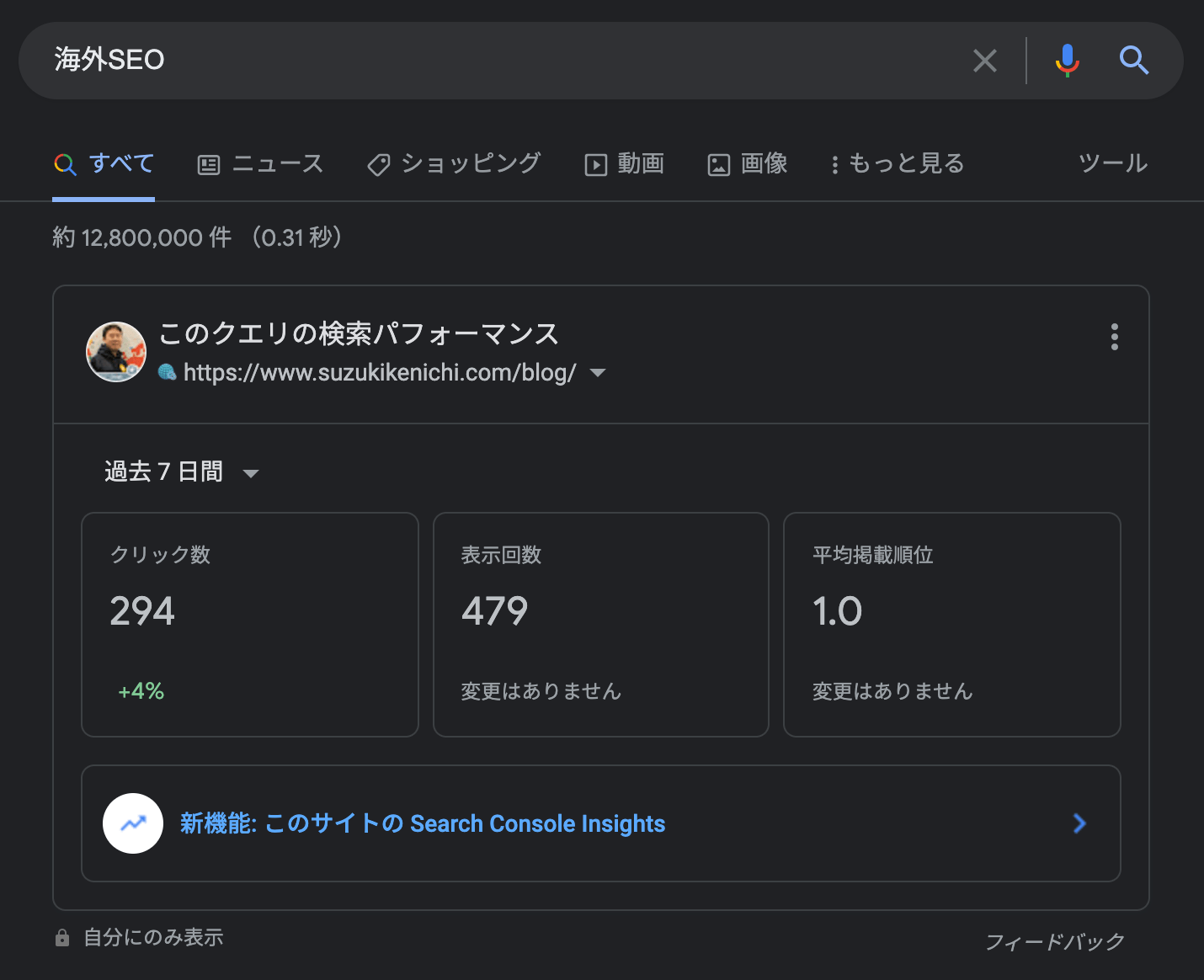The image size is (1204, 980).
Task: Click the このクエリの検索パフォーマンス heading
Action: [x=359, y=333]
